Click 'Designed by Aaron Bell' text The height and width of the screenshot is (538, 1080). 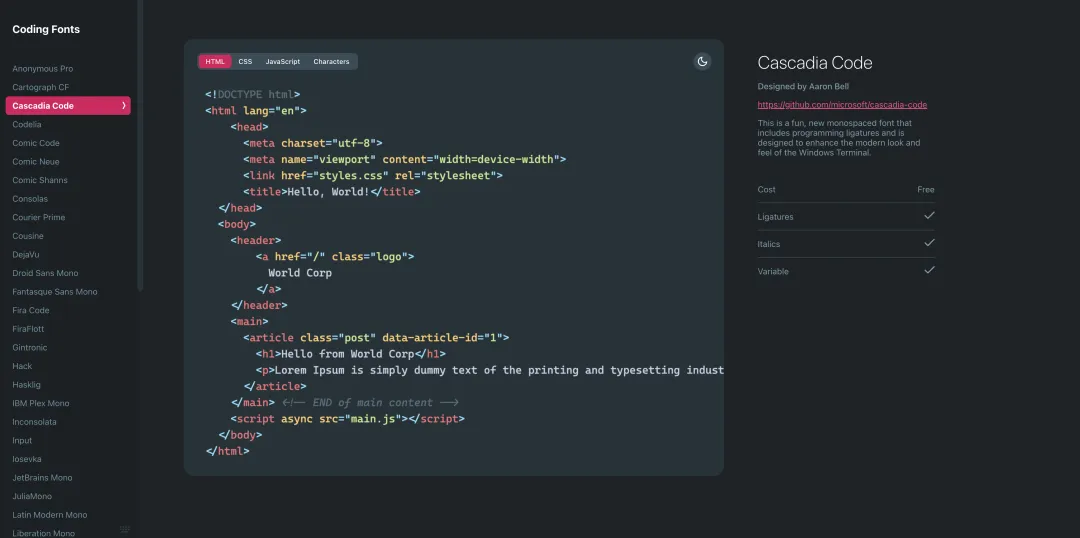click(x=803, y=87)
